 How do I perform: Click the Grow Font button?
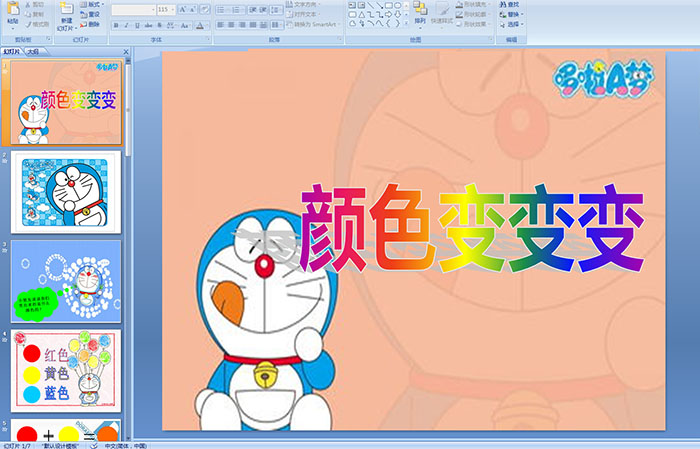pyautogui.click(x=183, y=9)
